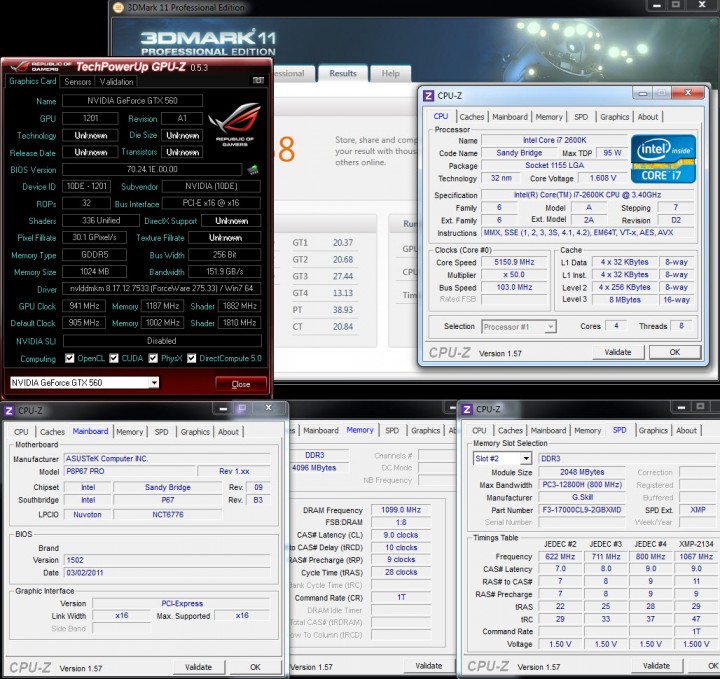Open the Caches tab in the CPU-Z CPU window
The image size is (720, 679).
click(472, 117)
